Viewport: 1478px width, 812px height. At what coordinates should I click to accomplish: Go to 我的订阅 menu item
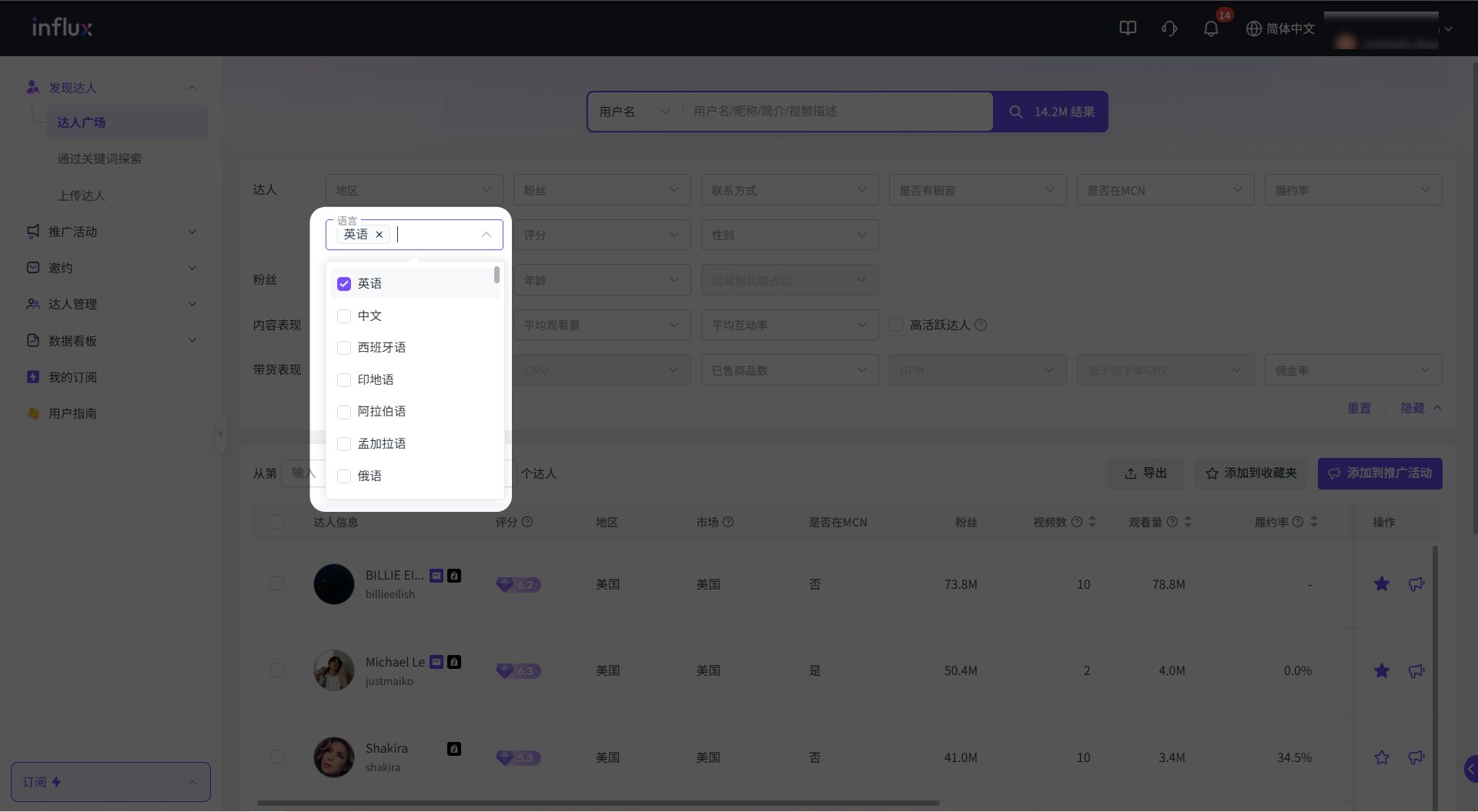point(73,377)
